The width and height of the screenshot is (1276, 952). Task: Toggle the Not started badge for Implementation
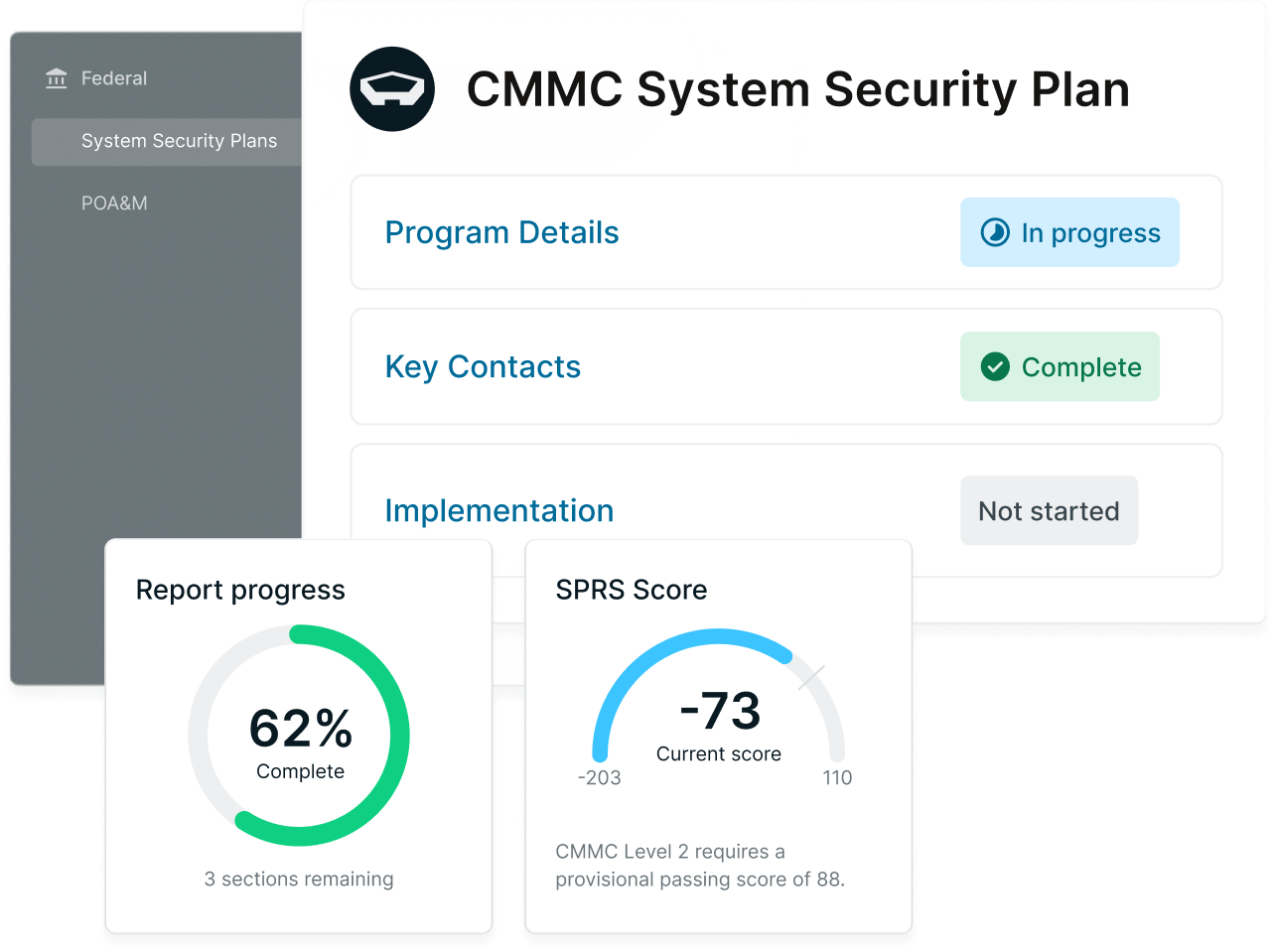pos(1049,510)
